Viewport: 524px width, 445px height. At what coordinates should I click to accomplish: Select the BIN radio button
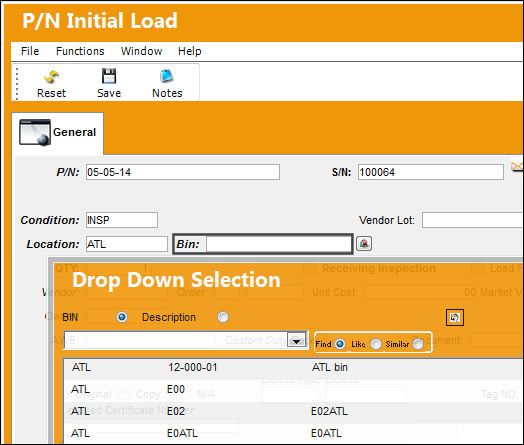(122, 317)
